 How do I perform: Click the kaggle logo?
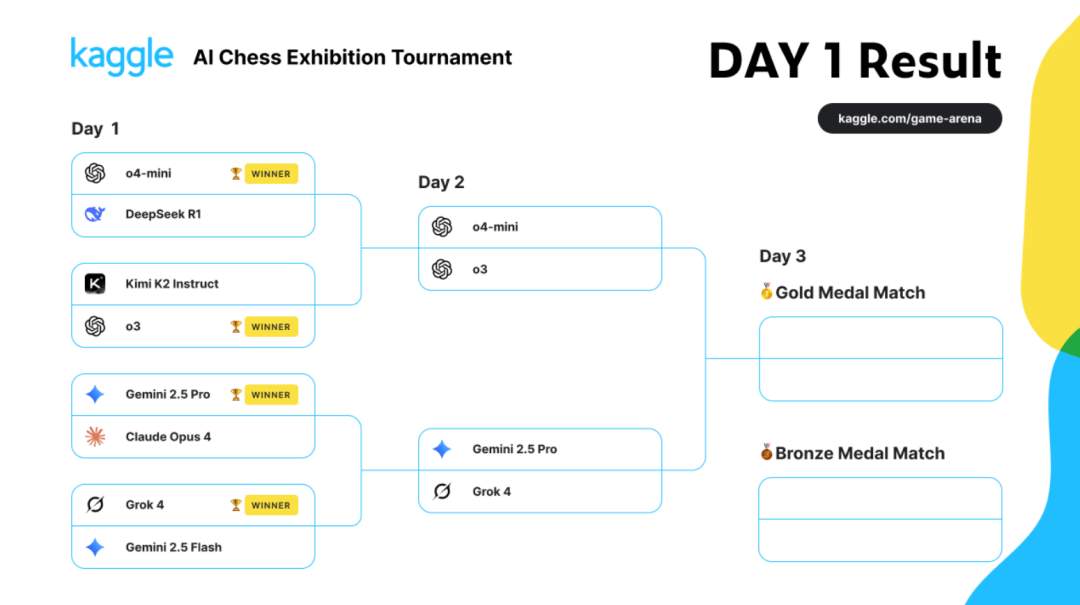point(122,57)
